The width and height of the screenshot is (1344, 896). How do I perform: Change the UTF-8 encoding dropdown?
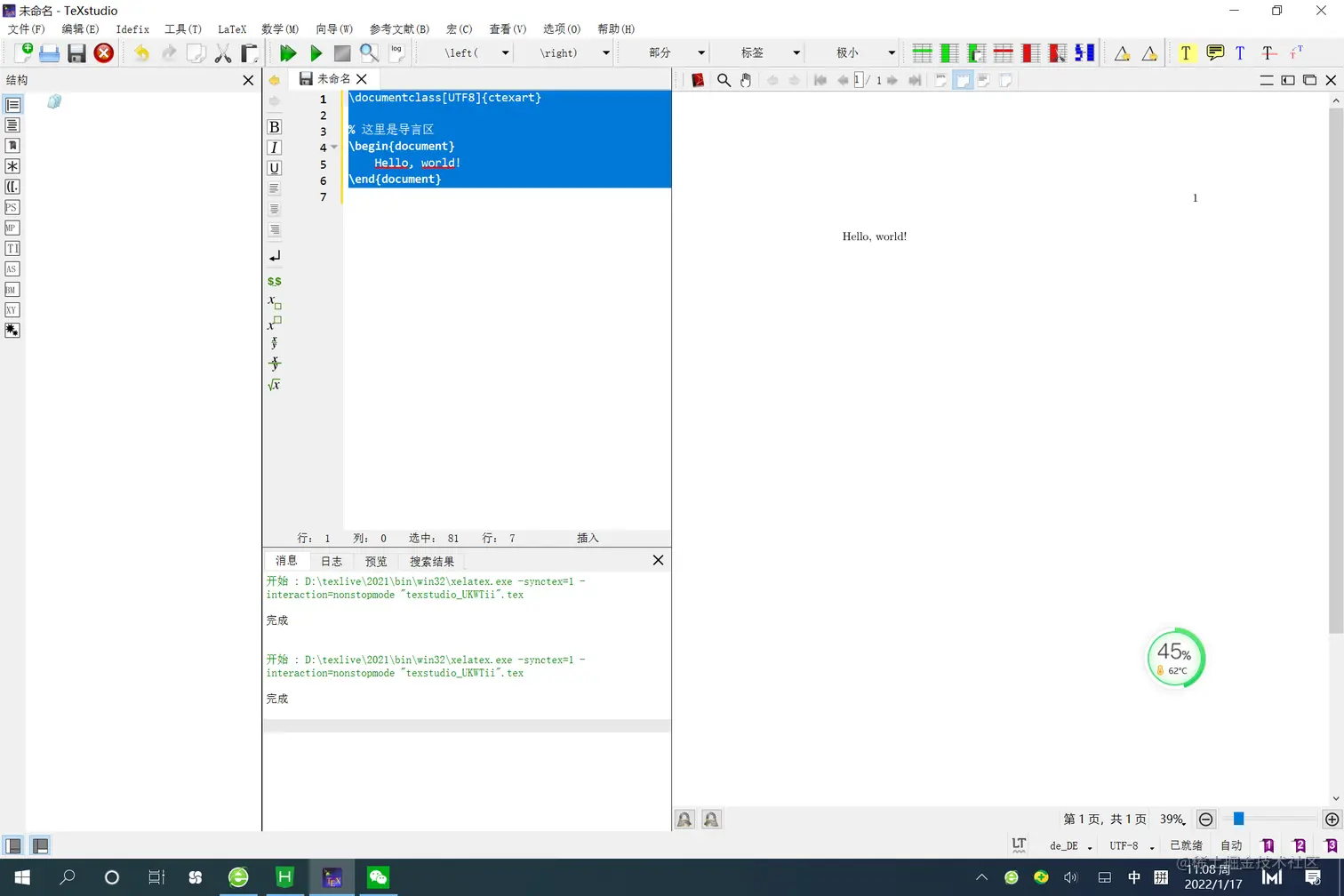pos(1131,846)
